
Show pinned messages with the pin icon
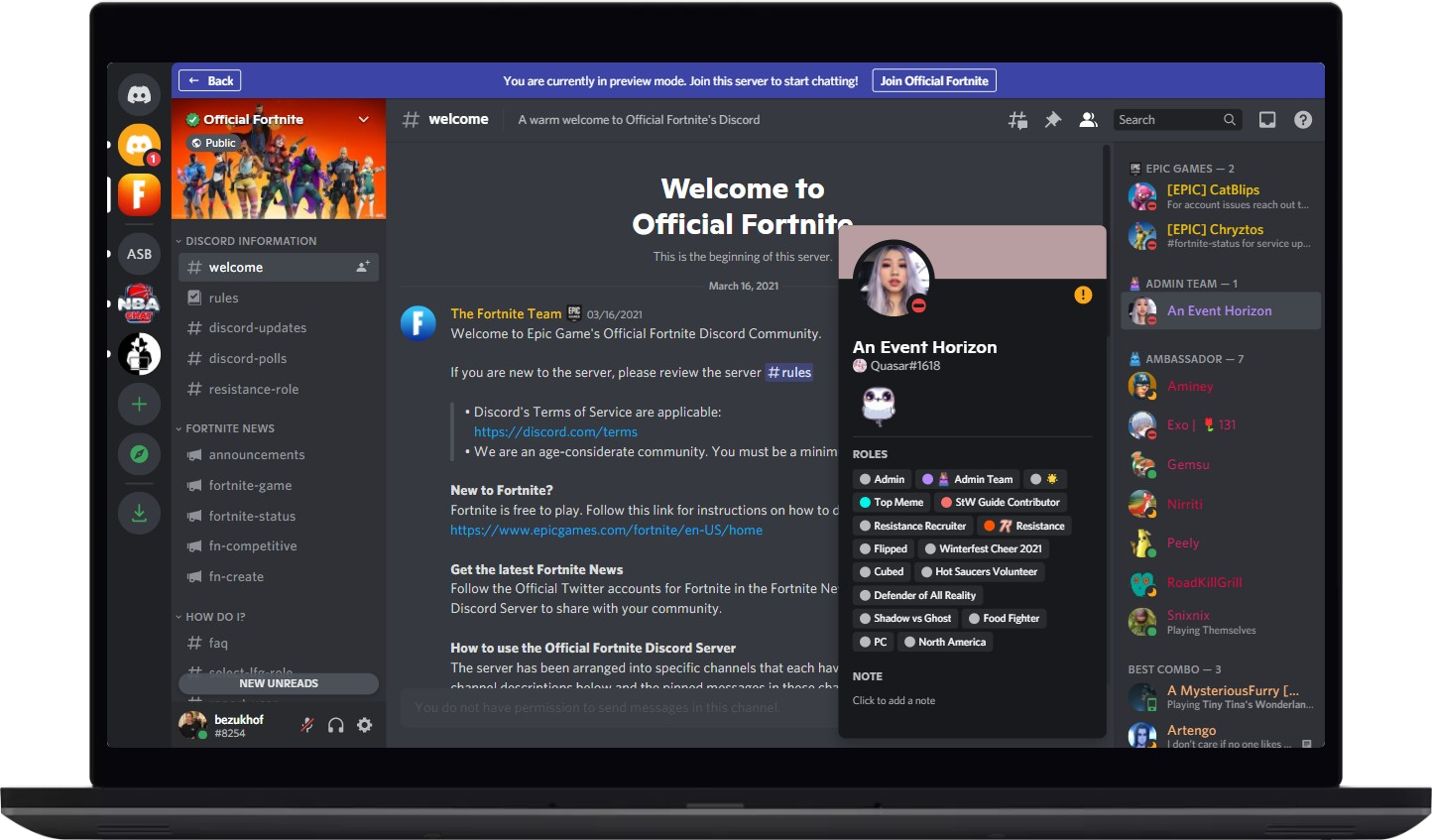[1053, 120]
